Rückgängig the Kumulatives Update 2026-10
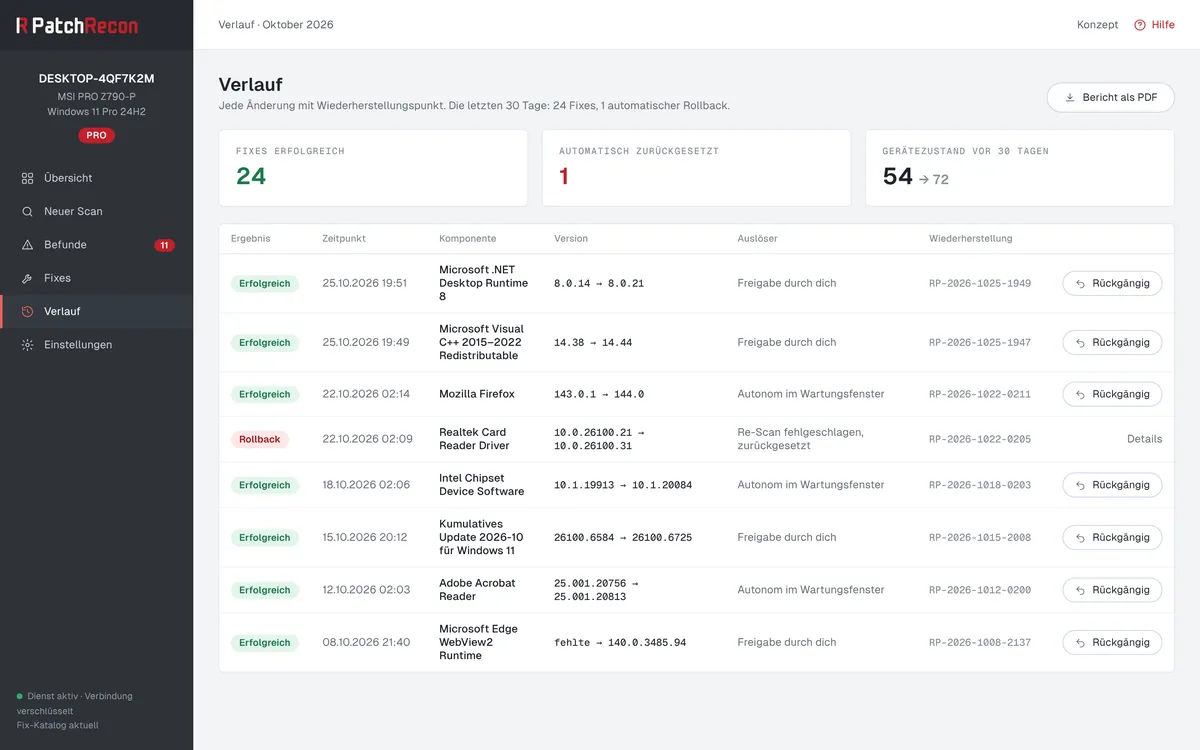 click(x=1112, y=538)
